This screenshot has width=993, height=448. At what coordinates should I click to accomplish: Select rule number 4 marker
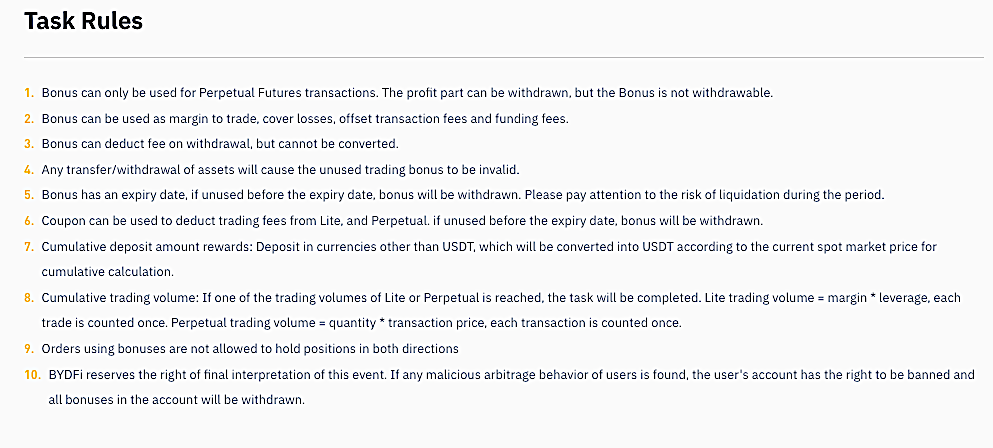click(x=29, y=170)
